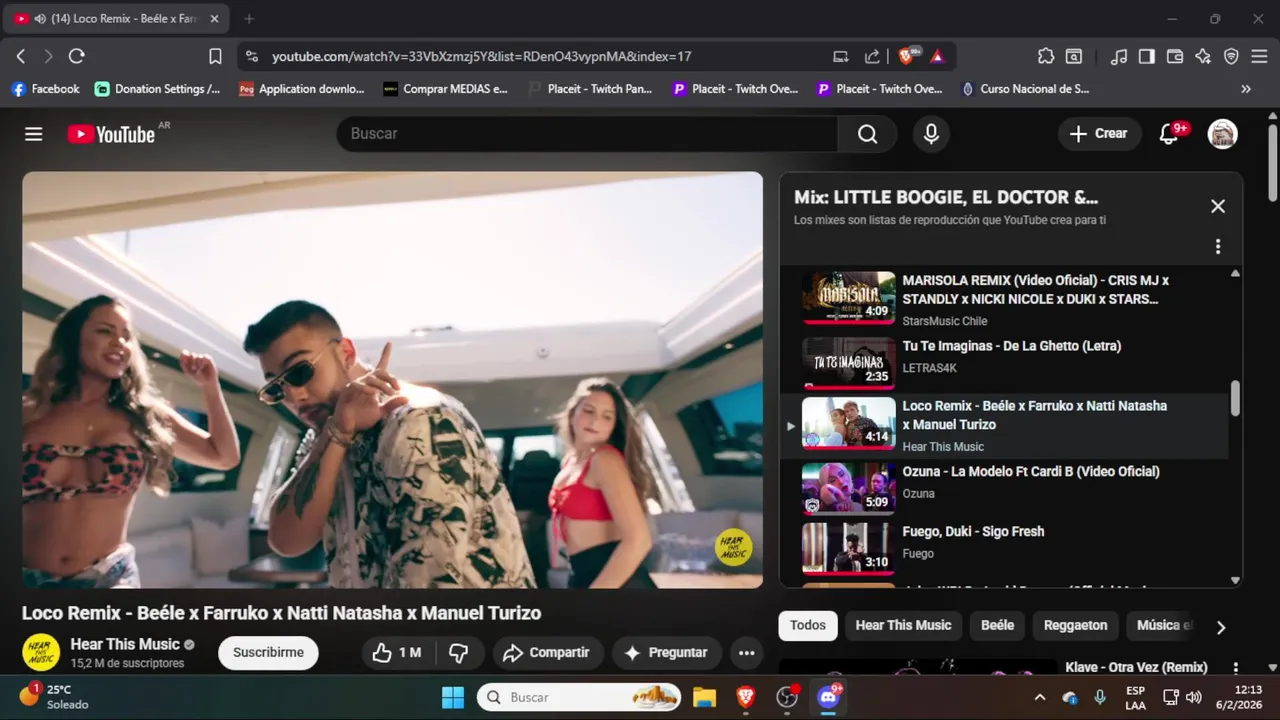This screenshot has height=720, width=1280.
Task: Play Ozuna - La Modelo Ft Cardi B
Action: [x=1005, y=487]
